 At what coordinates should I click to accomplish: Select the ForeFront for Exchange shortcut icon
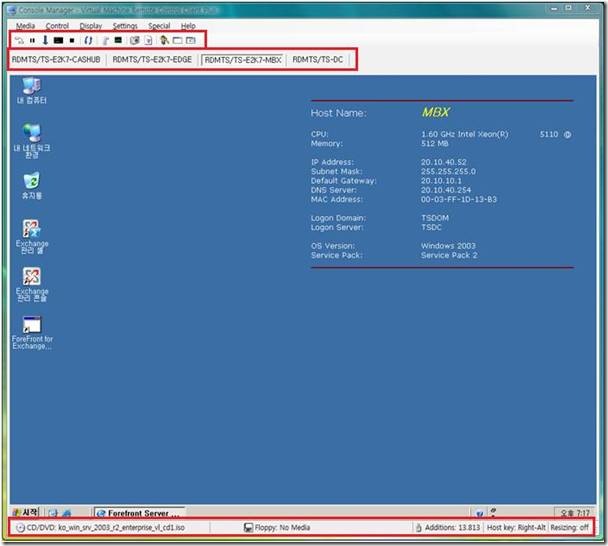click(32, 332)
